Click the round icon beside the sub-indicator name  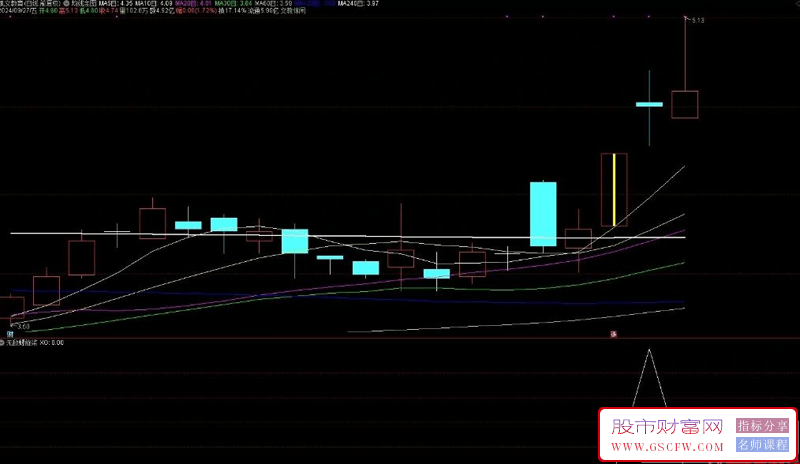2,343
